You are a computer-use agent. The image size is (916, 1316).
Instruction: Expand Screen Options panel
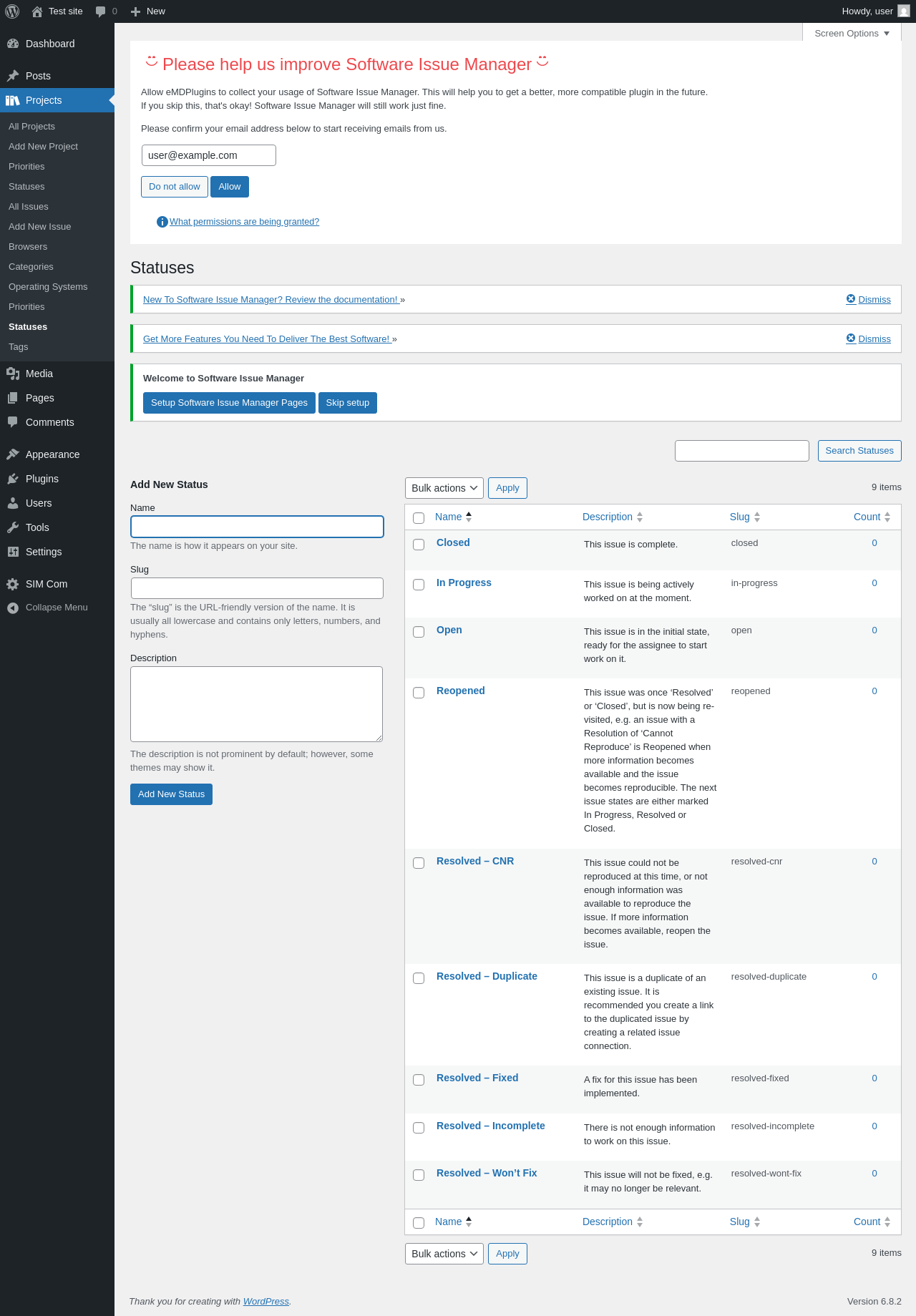(x=852, y=33)
